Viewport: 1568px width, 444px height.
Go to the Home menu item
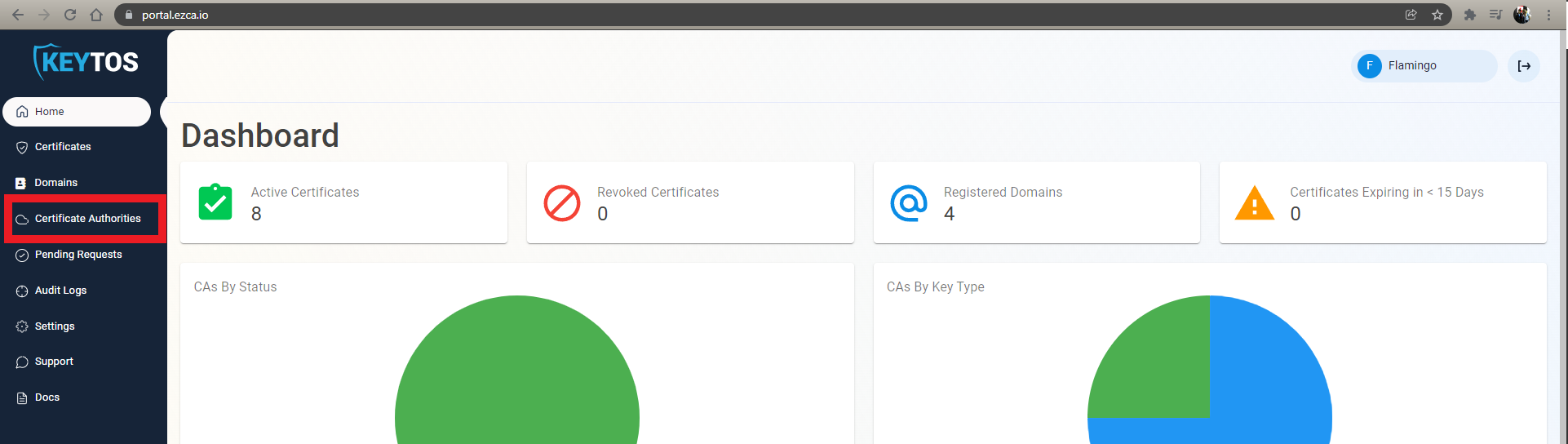(77, 112)
